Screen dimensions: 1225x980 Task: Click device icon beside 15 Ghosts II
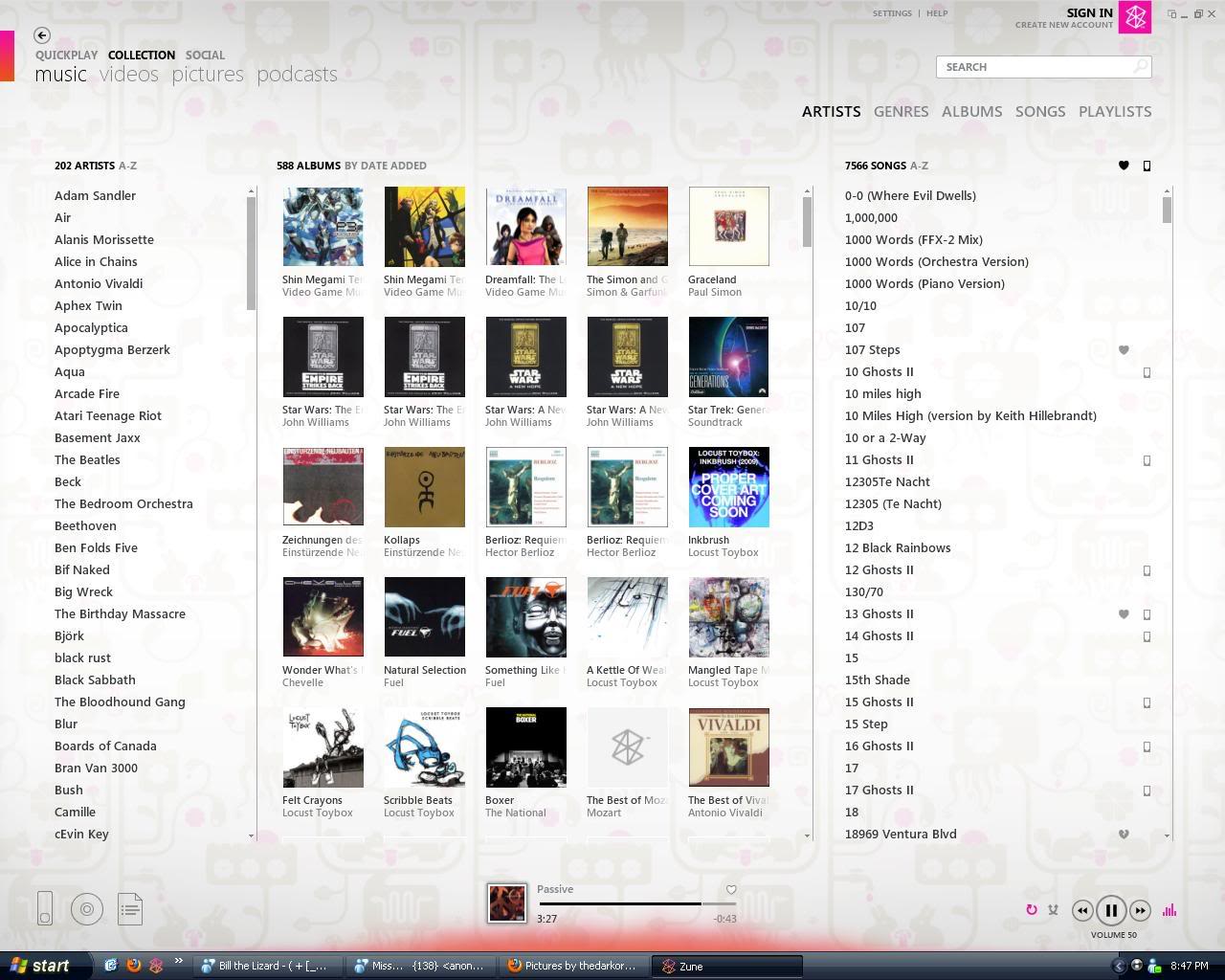tap(1147, 702)
